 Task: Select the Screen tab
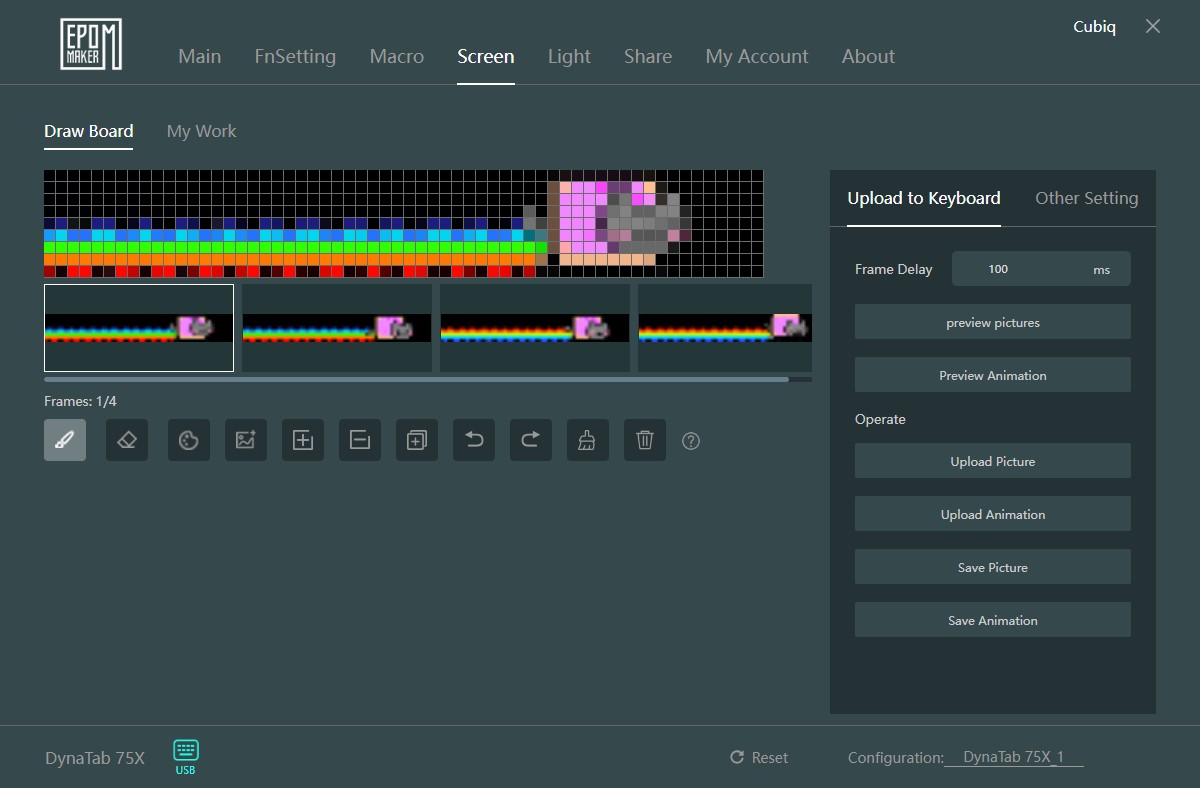[486, 57]
